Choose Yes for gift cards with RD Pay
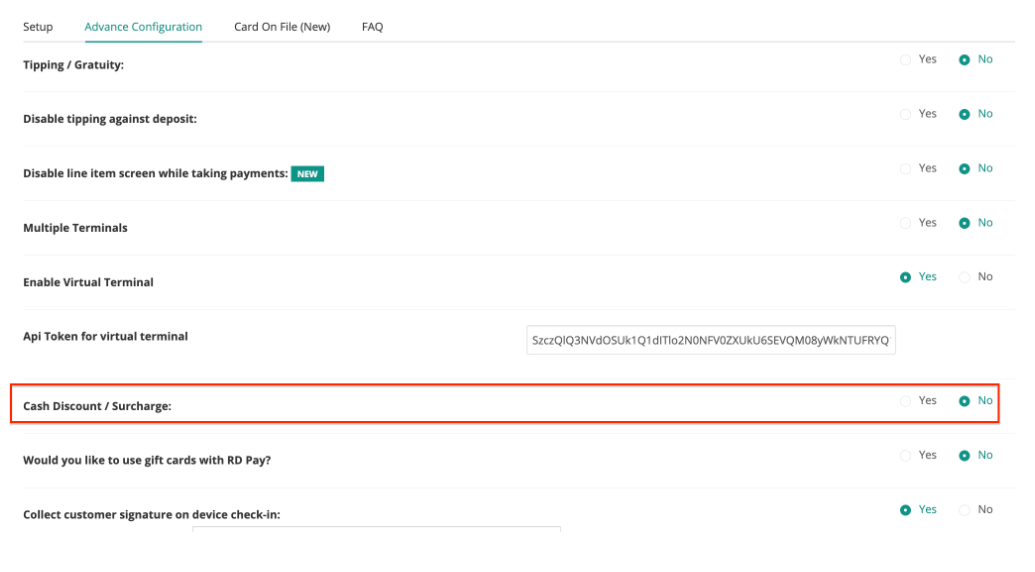 pos(906,456)
